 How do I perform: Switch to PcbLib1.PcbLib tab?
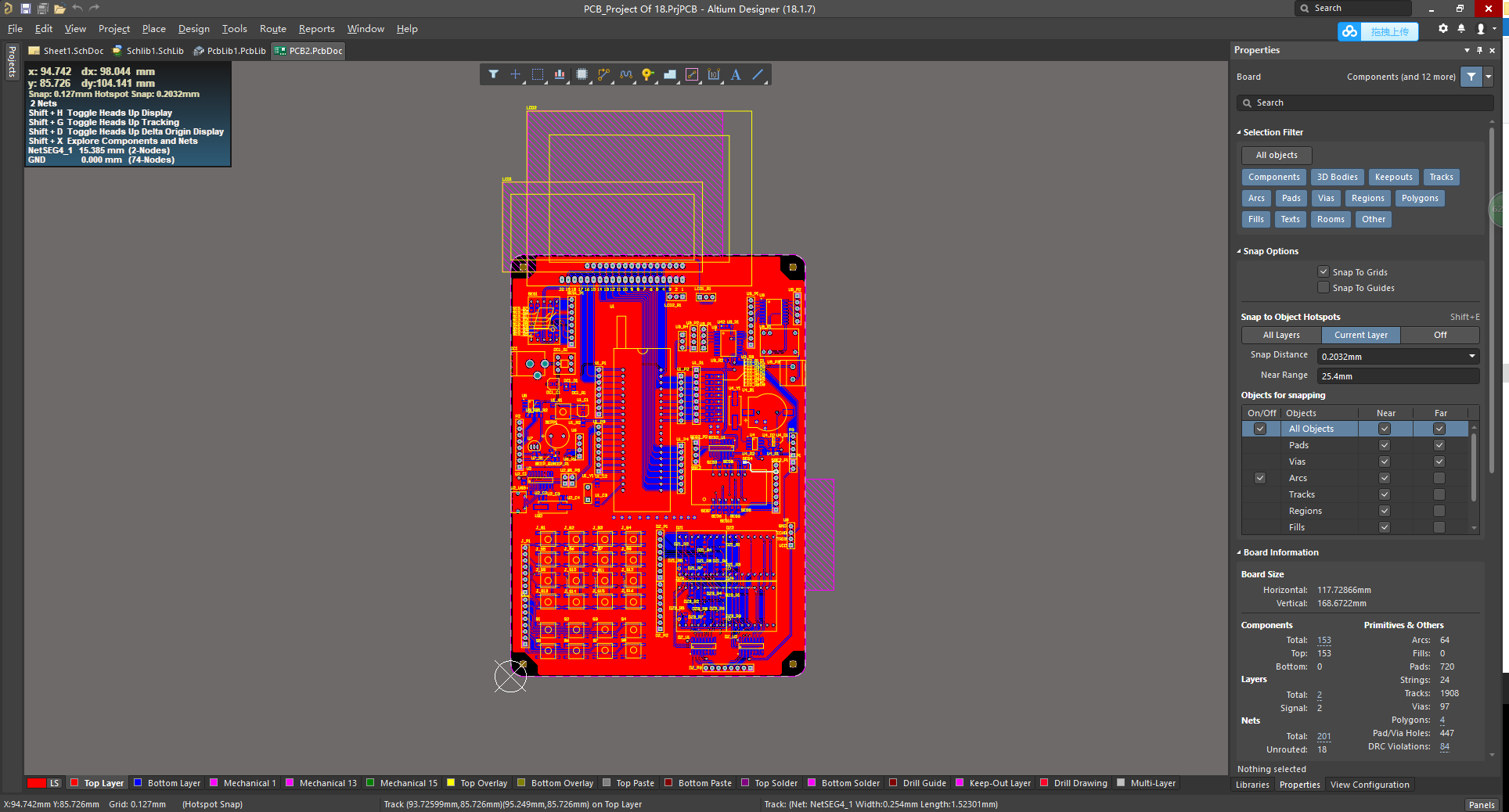229,51
